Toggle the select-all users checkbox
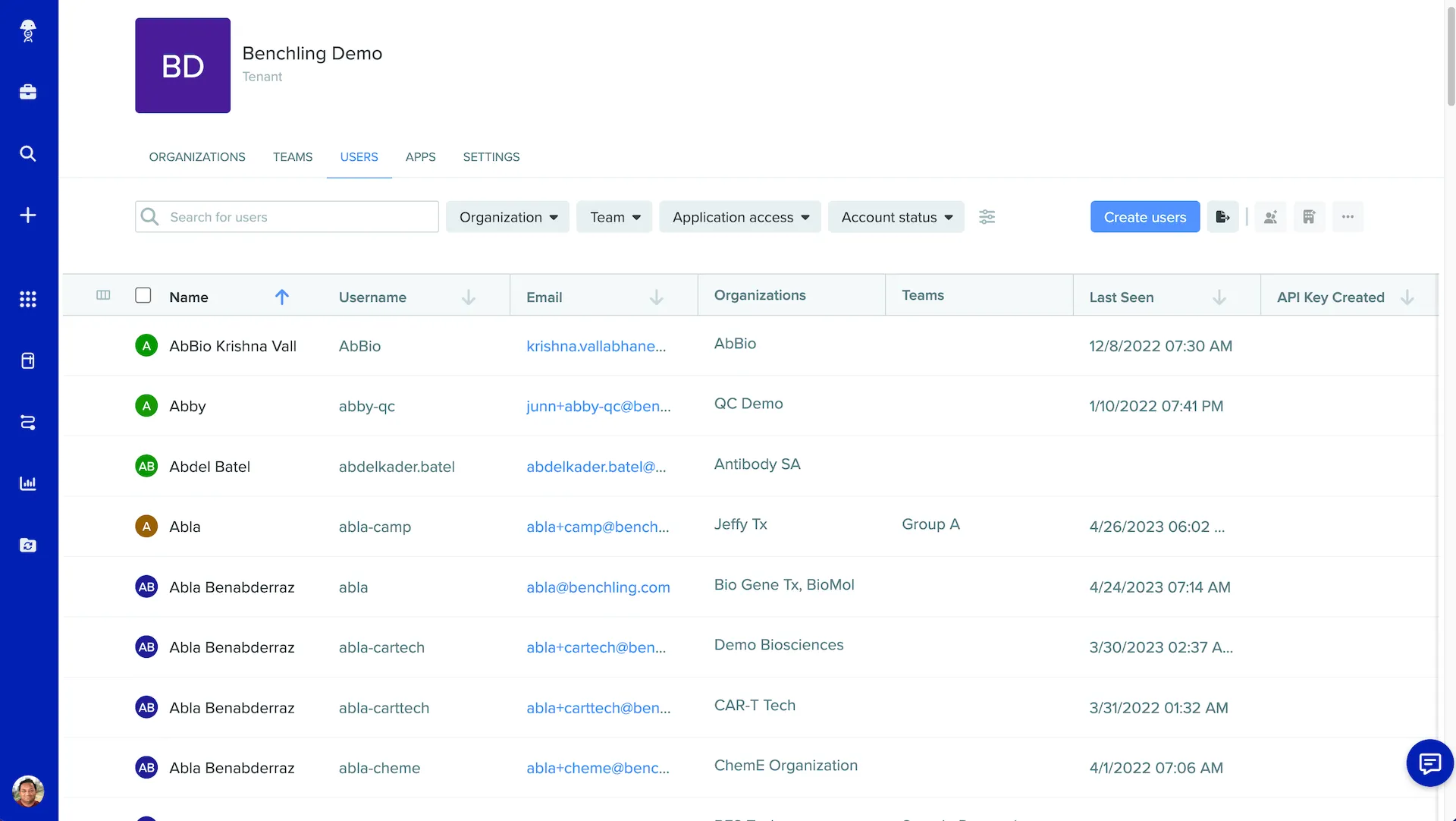This screenshot has height=821, width=1456. click(143, 295)
